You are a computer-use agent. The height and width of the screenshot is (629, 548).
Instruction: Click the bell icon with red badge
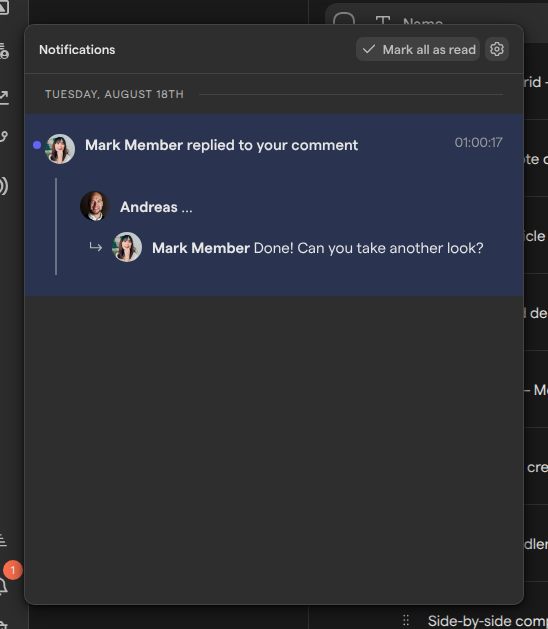point(3,586)
